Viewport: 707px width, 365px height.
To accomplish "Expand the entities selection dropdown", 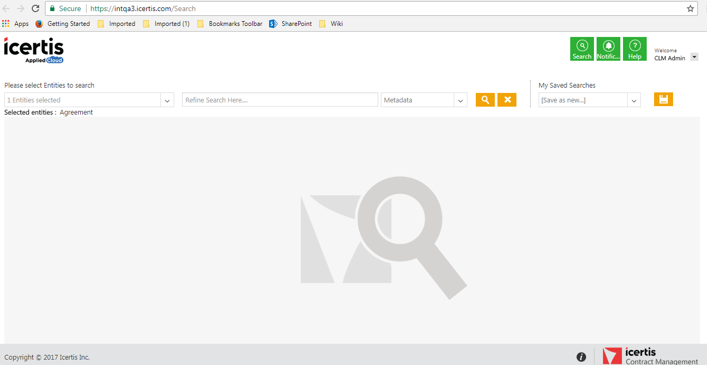I will click(x=167, y=100).
